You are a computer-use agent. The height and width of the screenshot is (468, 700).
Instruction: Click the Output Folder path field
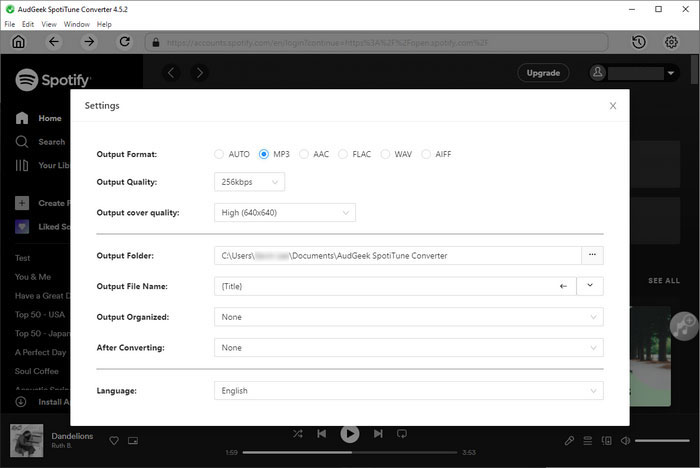(x=398, y=255)
